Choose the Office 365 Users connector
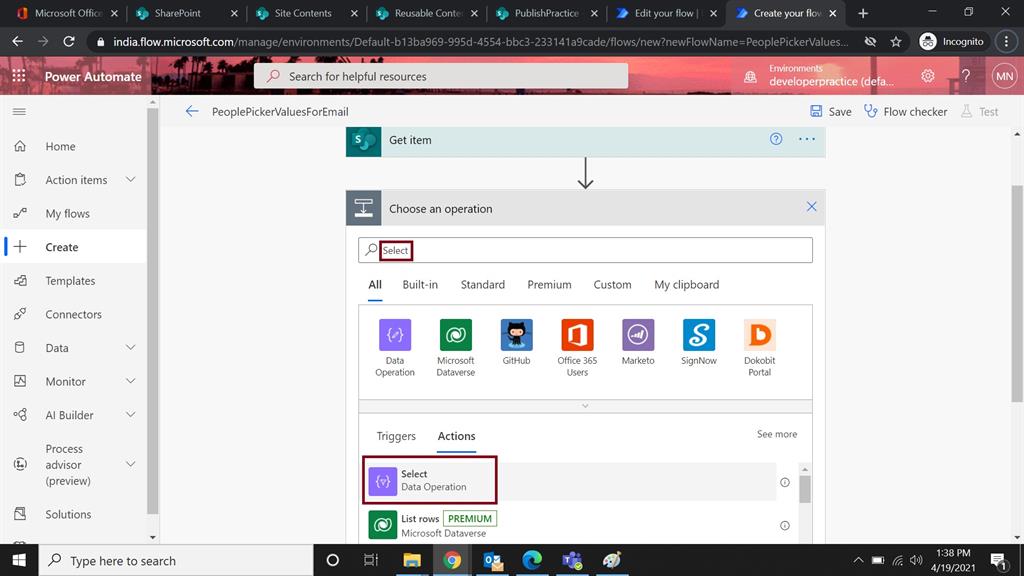The width and height of the screenshot is (1024, 576). pos(577,335)
